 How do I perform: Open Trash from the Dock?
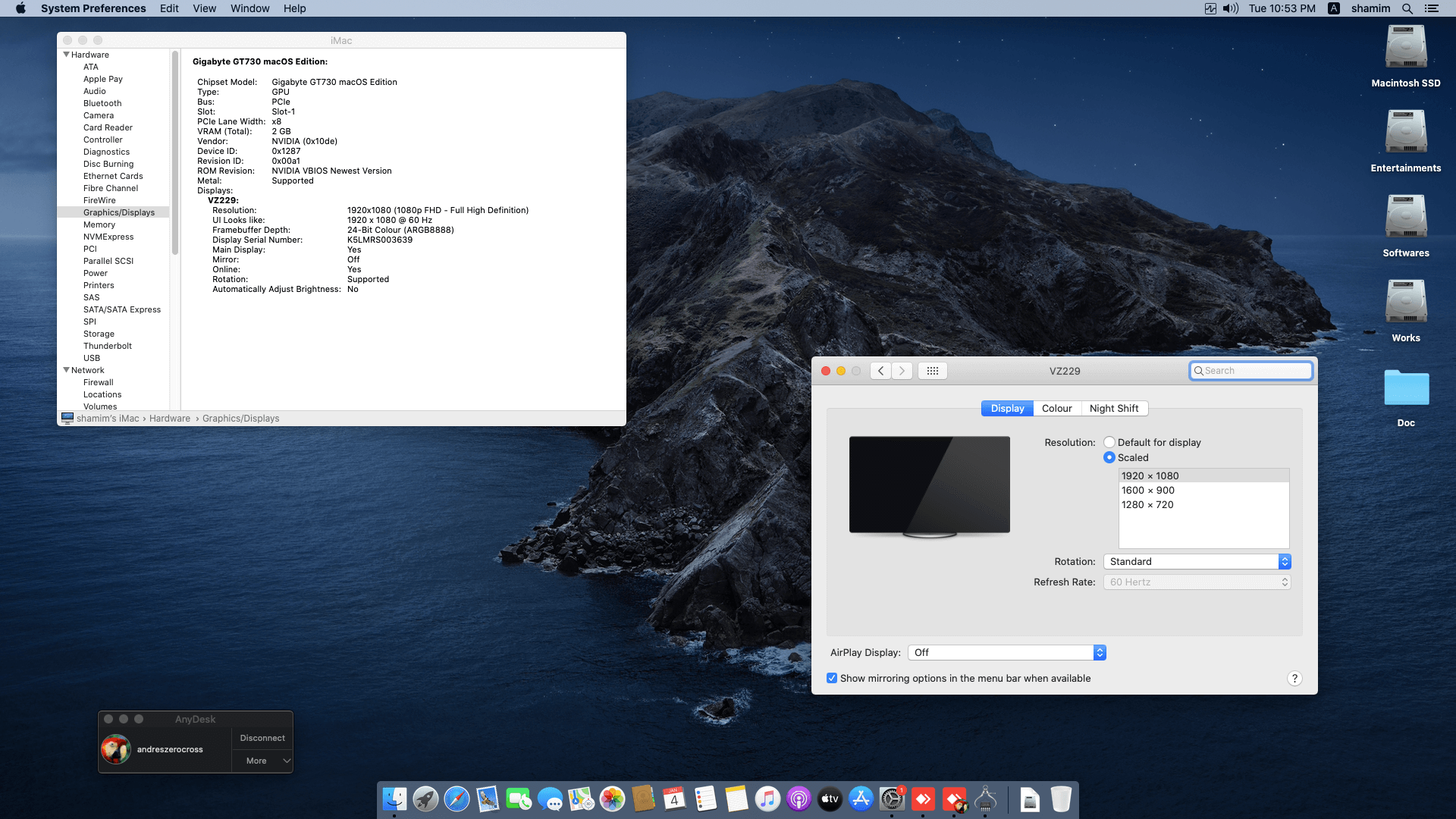[1061, 799]
